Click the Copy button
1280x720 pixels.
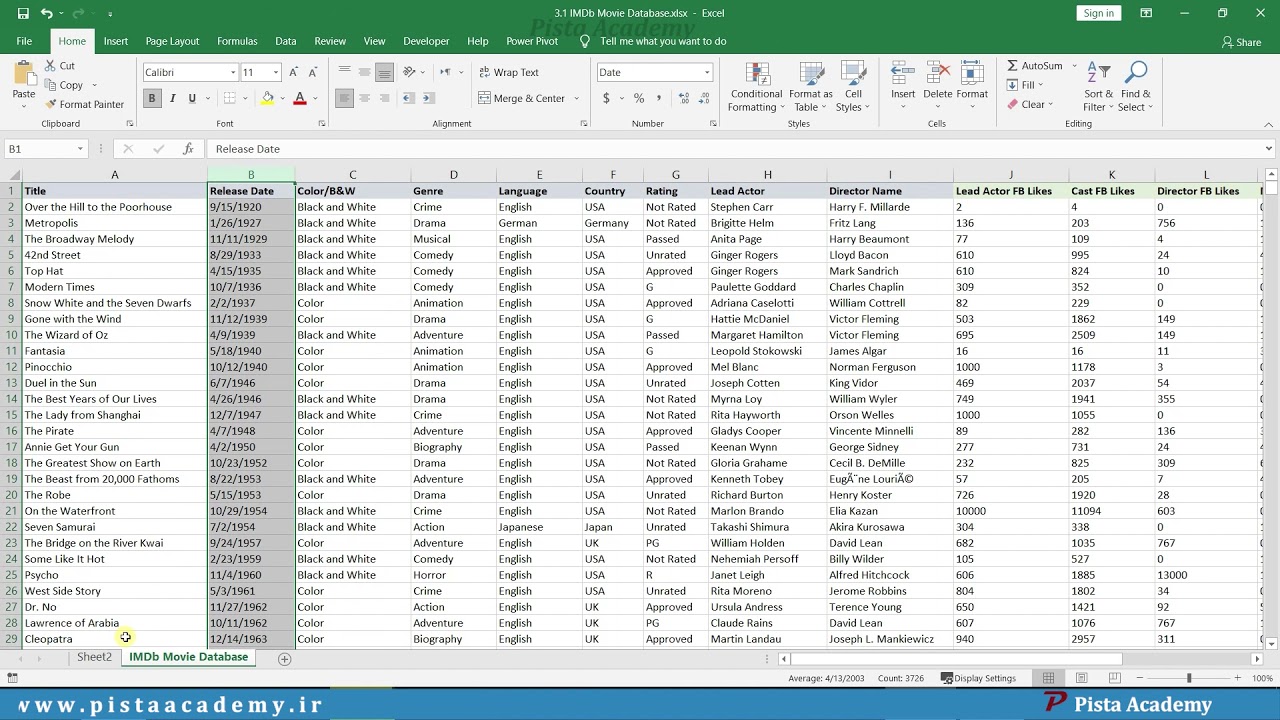pos(64,85)
